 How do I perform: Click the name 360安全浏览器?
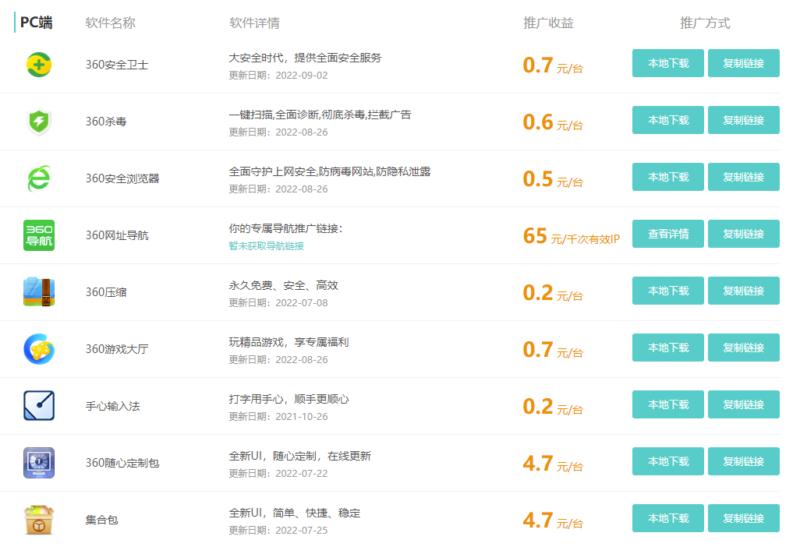pos(122,179)
